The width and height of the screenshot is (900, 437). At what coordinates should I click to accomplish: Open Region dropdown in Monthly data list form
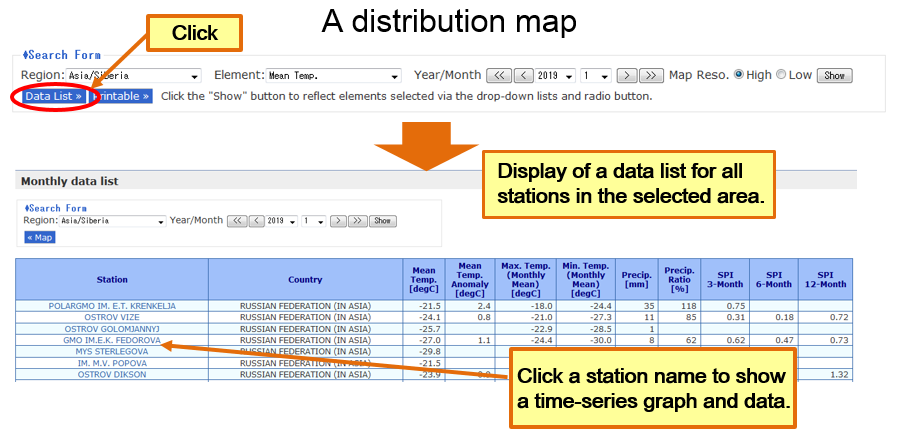click(113, 221)
